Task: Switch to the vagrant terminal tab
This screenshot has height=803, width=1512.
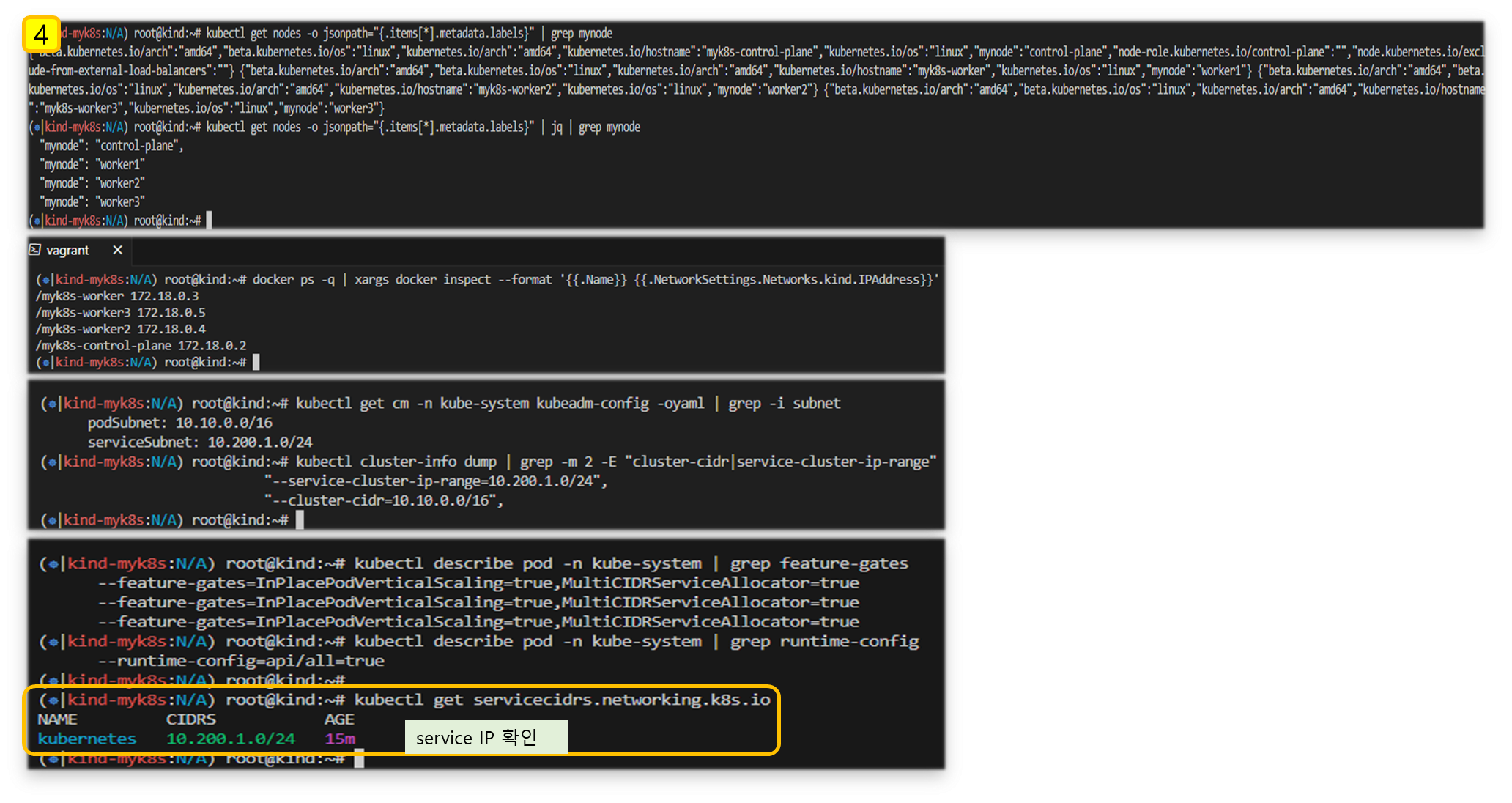Action: 67,251
